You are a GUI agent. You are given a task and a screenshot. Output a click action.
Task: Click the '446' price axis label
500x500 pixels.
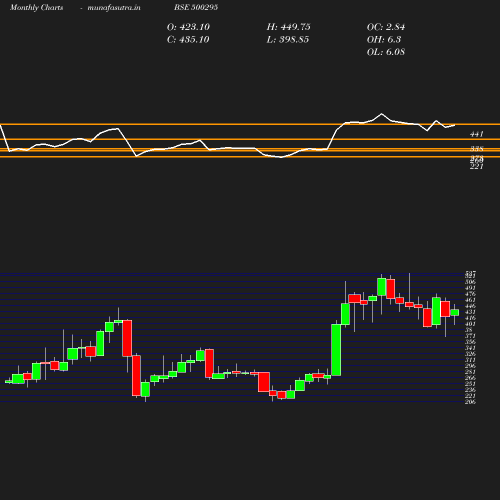pyautogui.click(x=470, y=306)
